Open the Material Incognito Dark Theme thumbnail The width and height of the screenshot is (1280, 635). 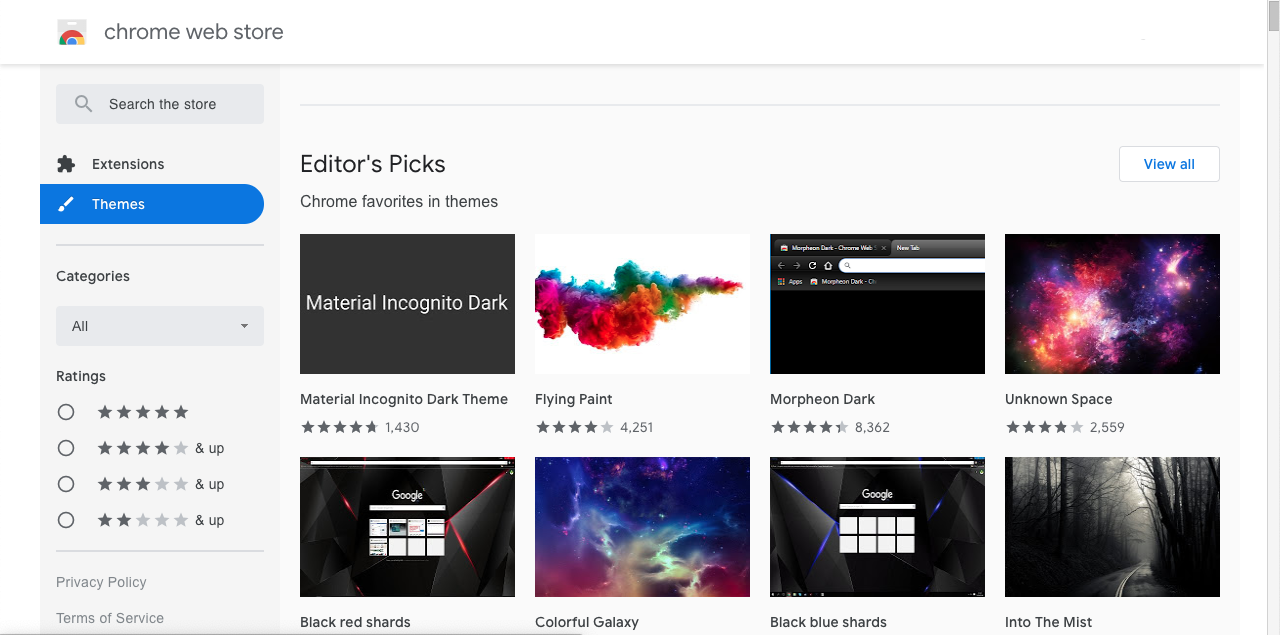click(407, 304)
